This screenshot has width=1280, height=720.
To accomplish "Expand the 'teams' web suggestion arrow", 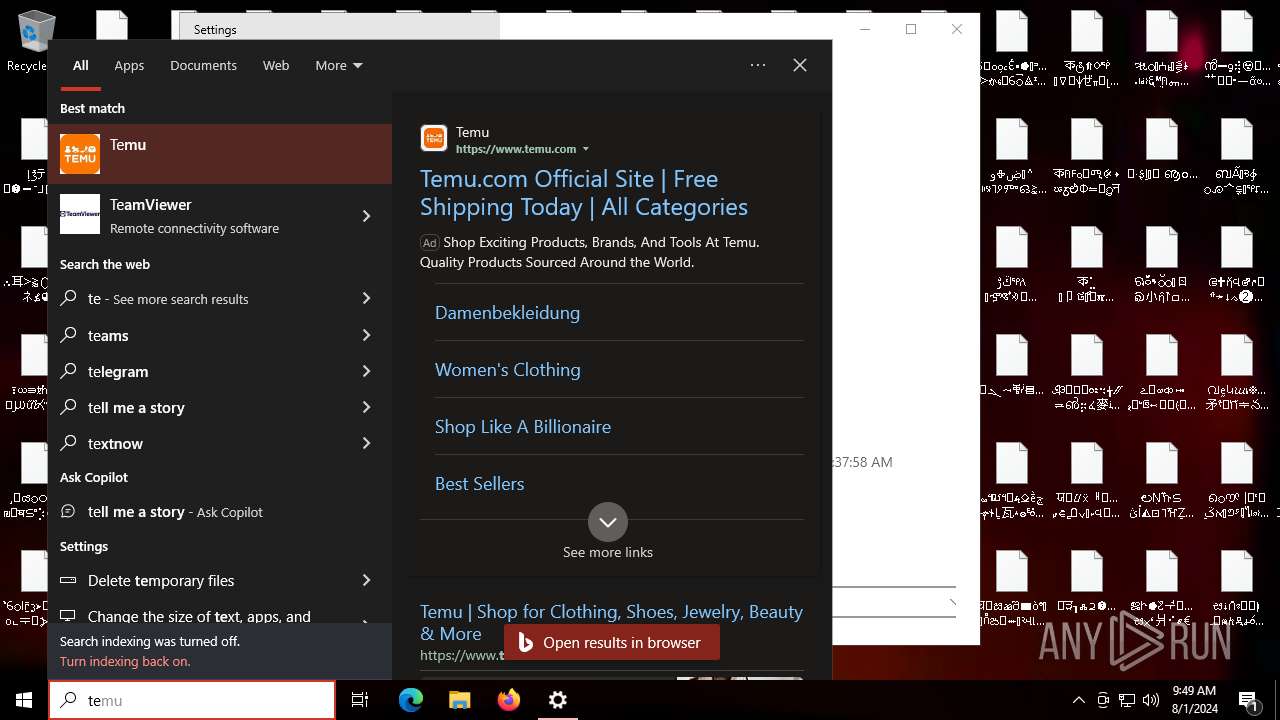I will pyautogui.click(x=366, y=335).
